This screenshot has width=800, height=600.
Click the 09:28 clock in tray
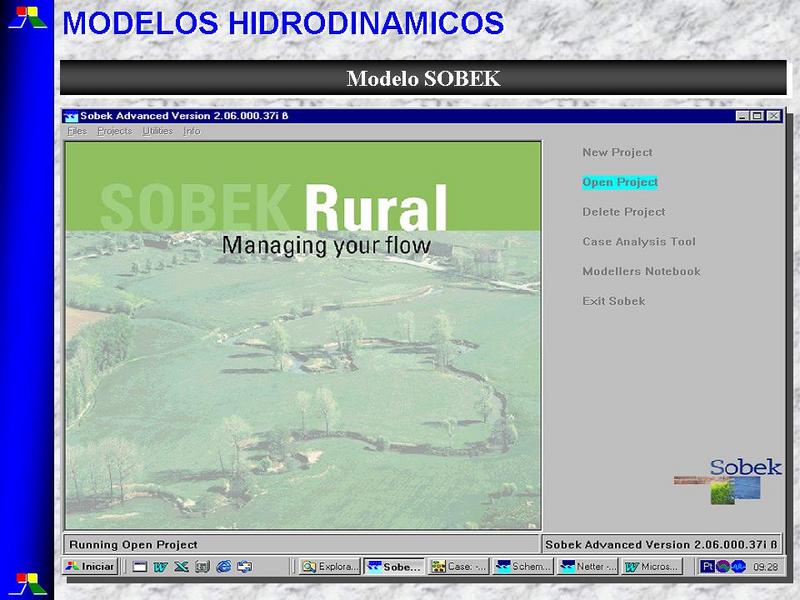pyautogui.click(x=765, y=567)
